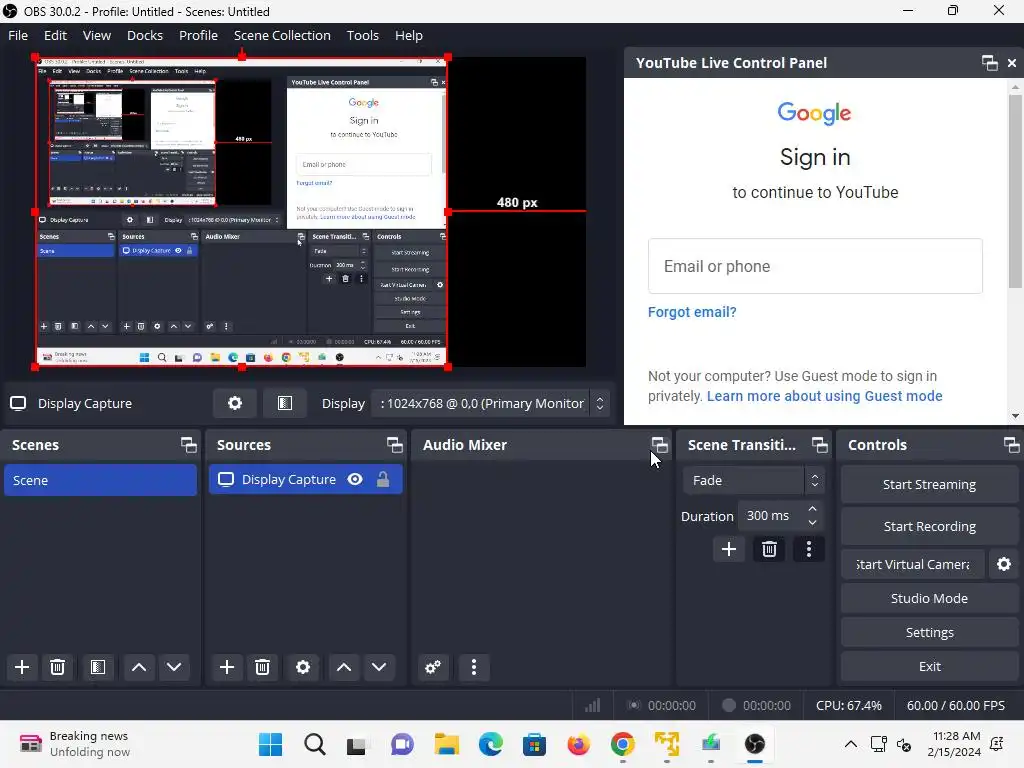Open the Docks menu
Viewport: 1024px width, 768px height.
point(145,35)
